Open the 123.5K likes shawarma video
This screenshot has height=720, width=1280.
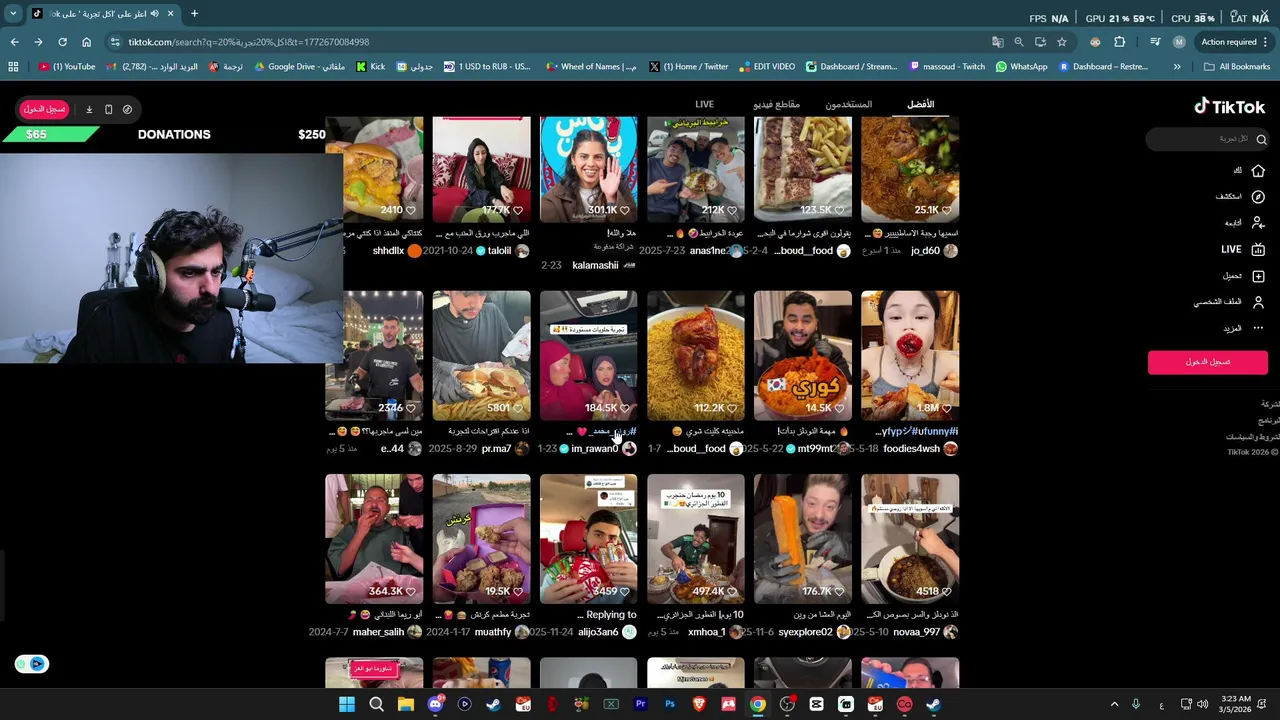coord(803,169)
